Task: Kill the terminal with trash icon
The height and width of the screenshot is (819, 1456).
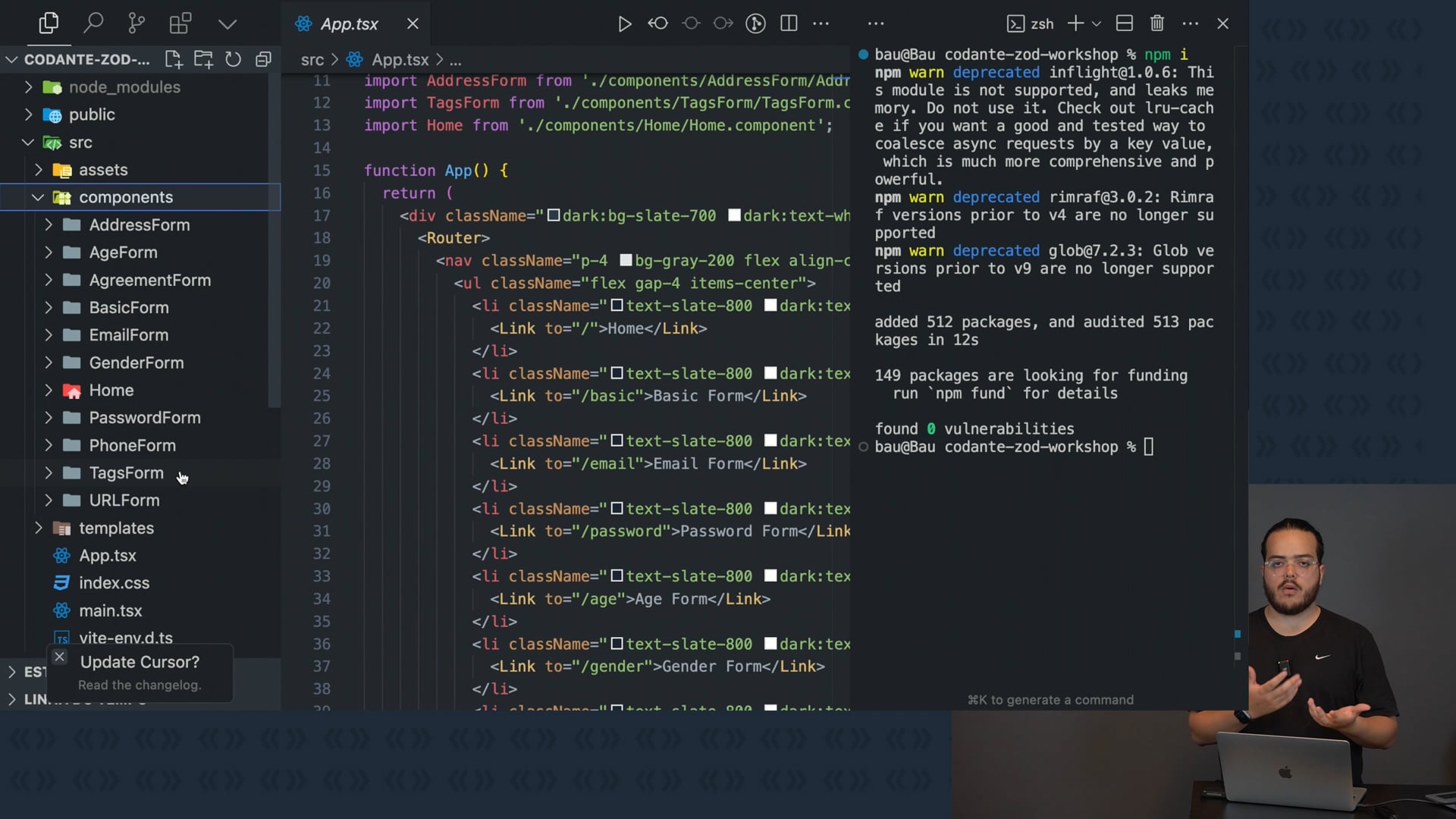Action: click(x=1156, y=24)
